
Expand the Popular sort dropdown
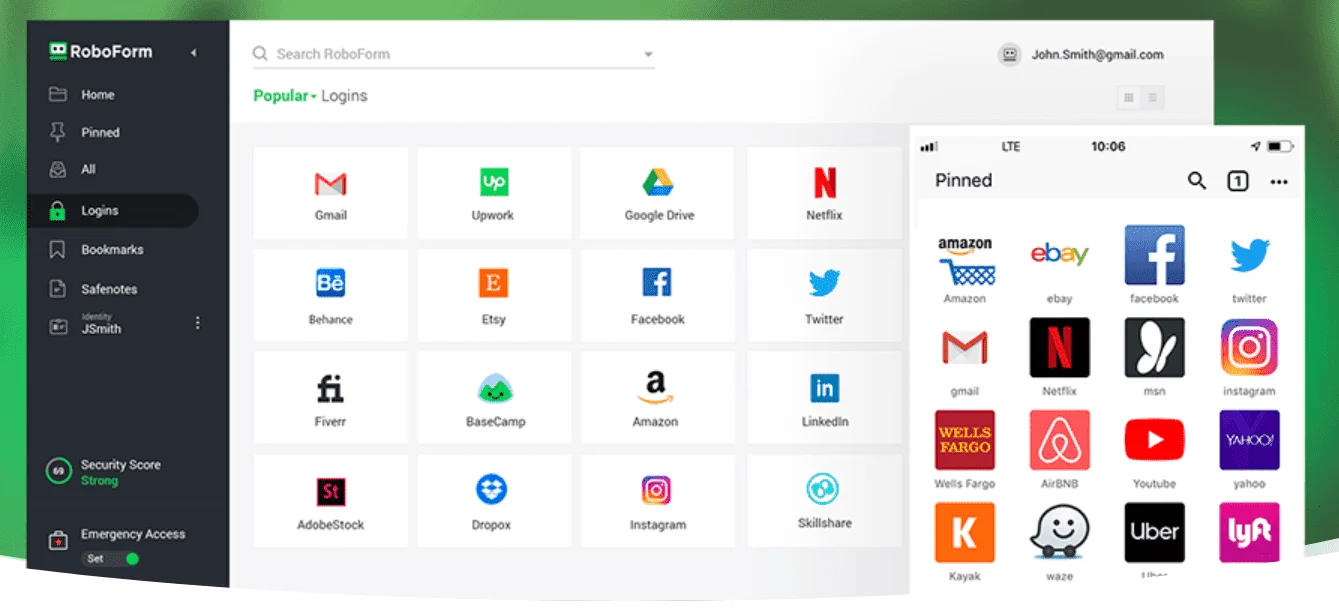point(285,96)
